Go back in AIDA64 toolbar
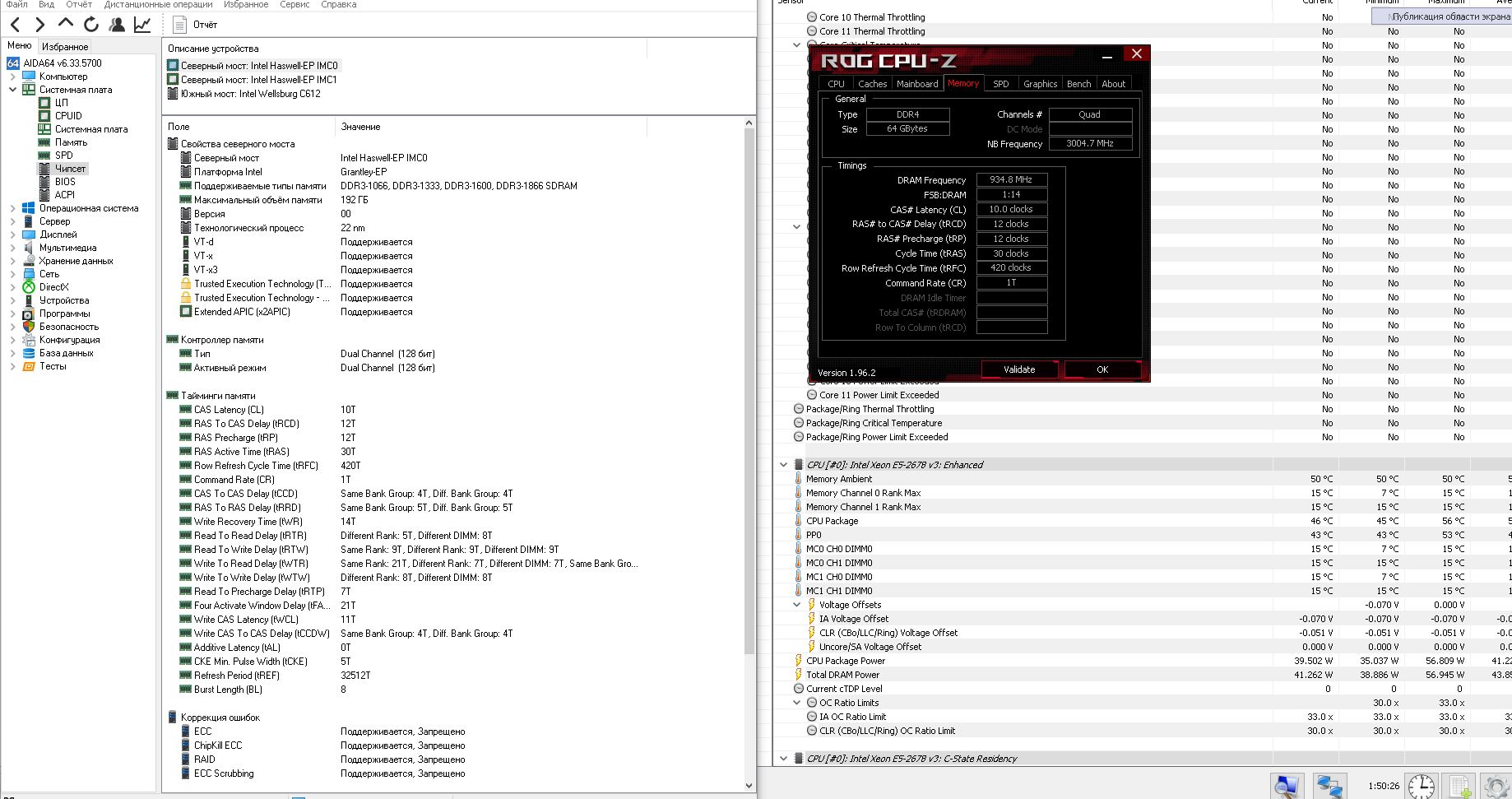1512x799 pixels. click(15, 25)
